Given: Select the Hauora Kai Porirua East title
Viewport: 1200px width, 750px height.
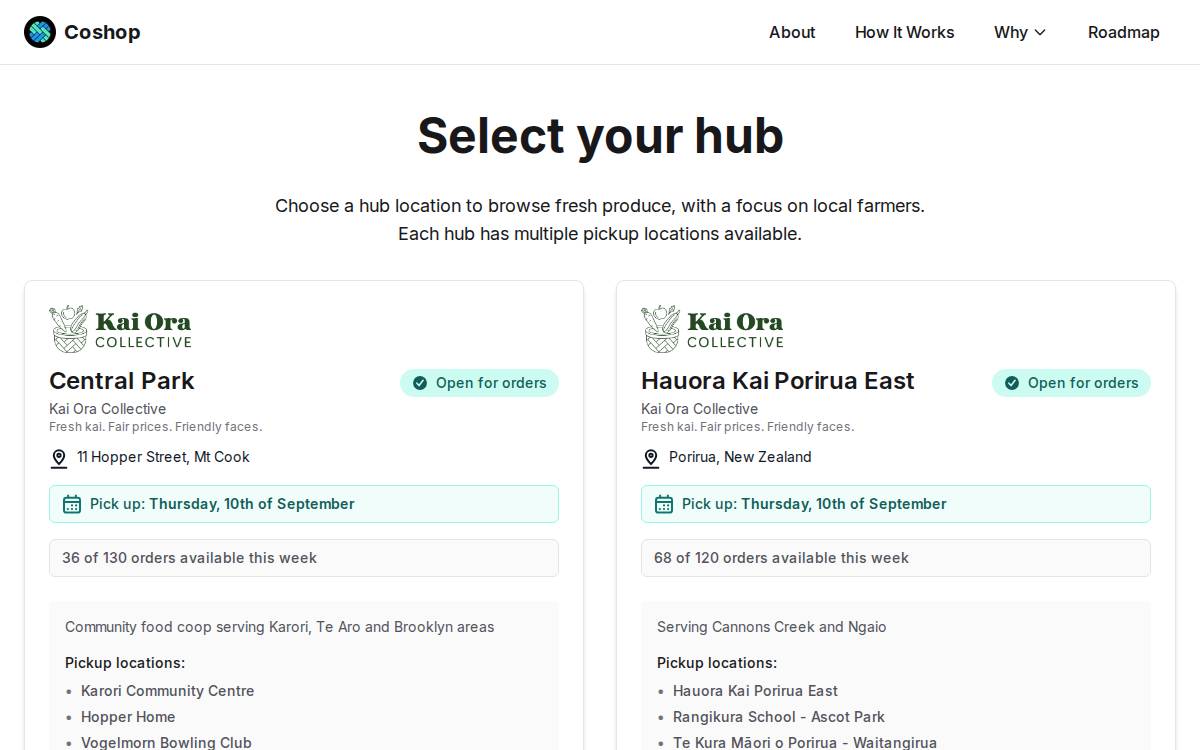Looking at the screenshot, I should [x=777, y=381].
